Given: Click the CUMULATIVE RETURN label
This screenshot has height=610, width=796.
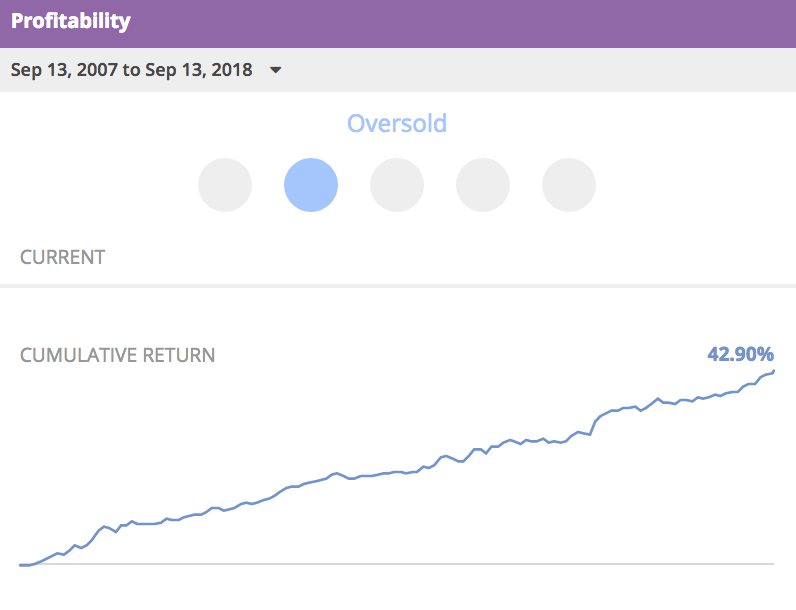Looking at the screenshot, I should pos(117,355).
